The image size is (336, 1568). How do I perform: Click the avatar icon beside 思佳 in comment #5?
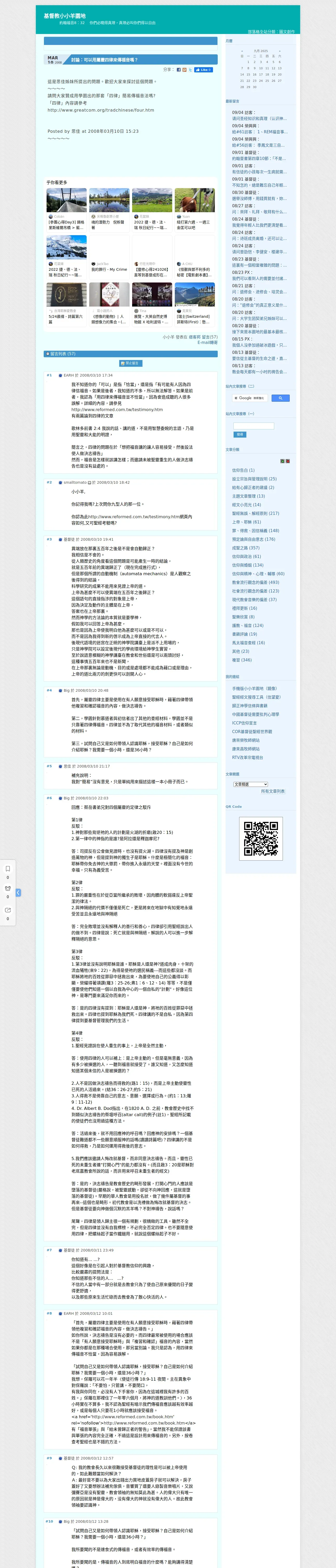(60, 766)
